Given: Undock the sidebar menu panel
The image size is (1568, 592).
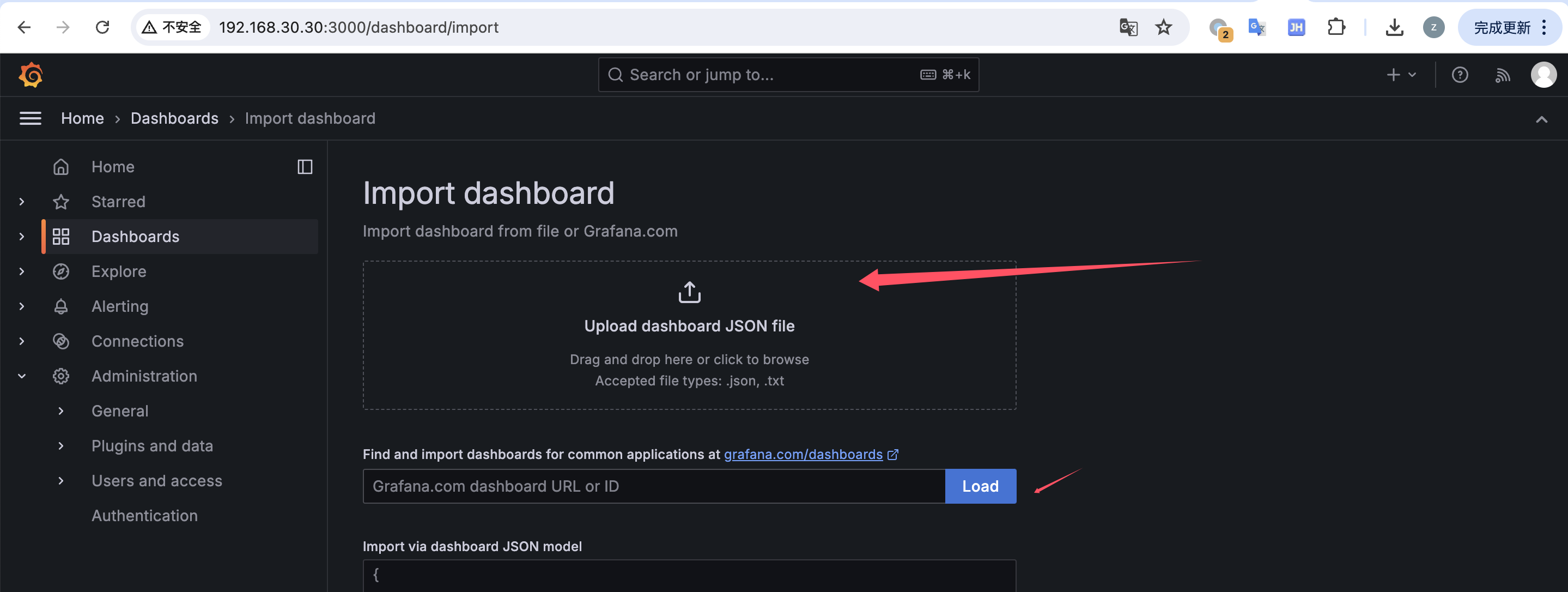Looking at the screenshot, I should pos(305,167).
